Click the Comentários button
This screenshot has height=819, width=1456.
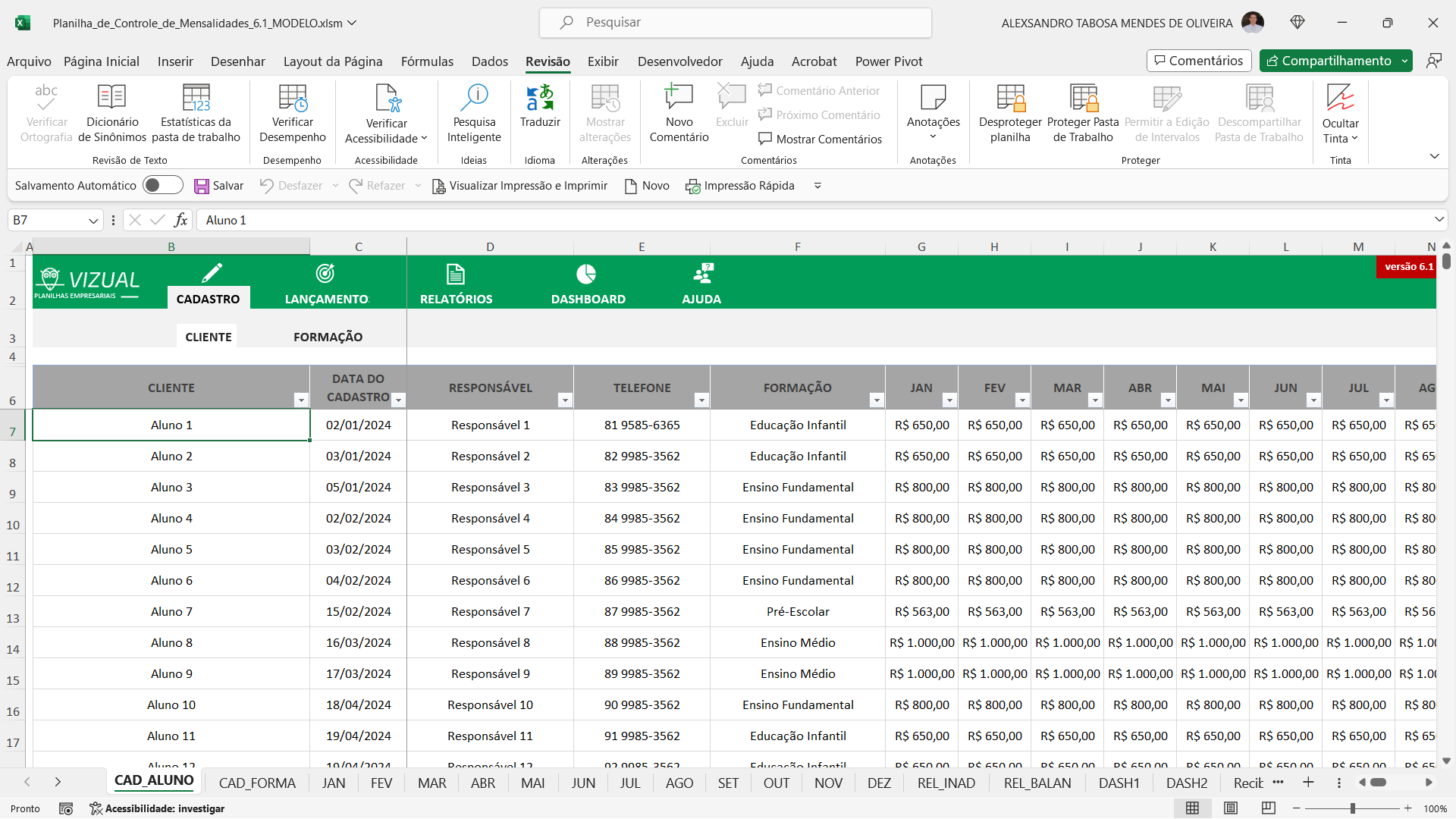pyautogui.click(x=1199, y=61)
